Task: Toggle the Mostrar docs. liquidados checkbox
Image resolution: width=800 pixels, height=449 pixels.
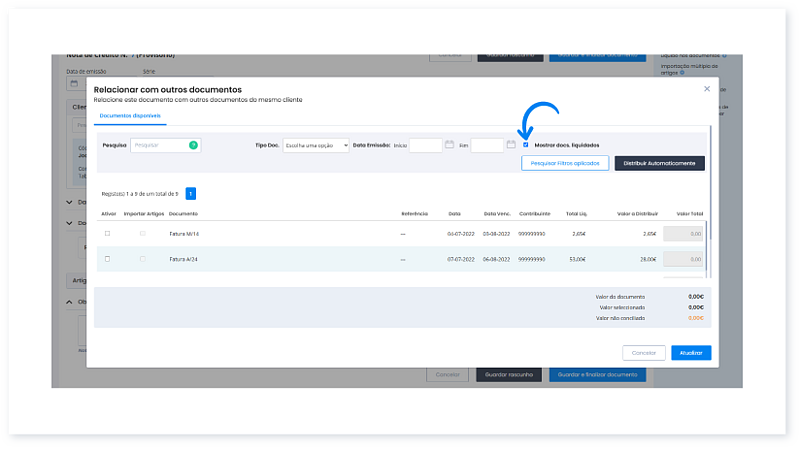Action: 526,145
